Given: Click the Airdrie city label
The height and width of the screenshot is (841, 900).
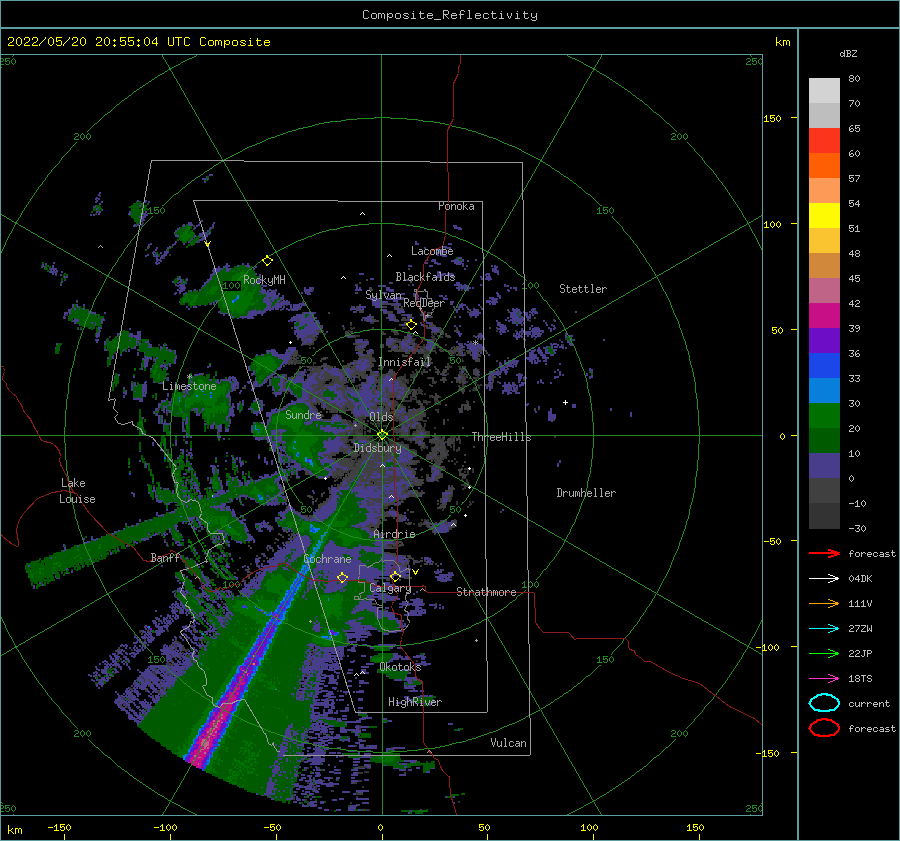Looking at the screenshot, I should [394, 534].
